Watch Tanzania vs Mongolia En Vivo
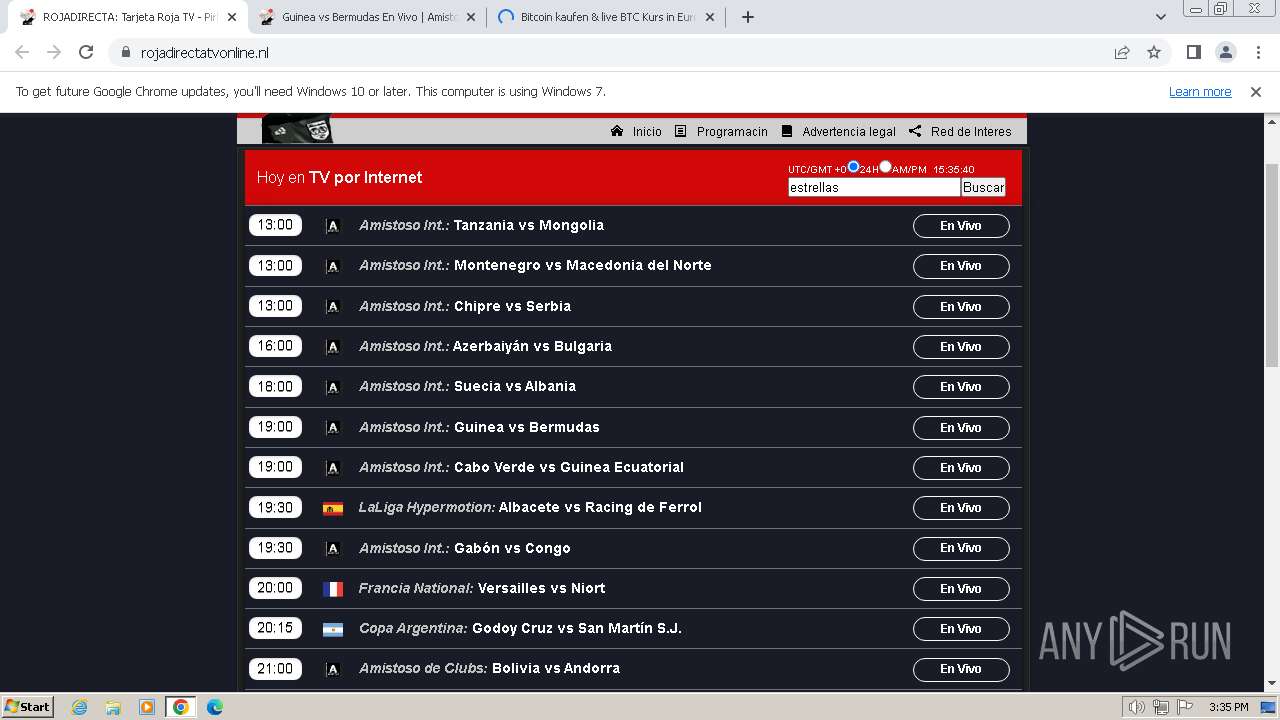Viewport: 1280px width, 720px height. [x=961, y=226]
